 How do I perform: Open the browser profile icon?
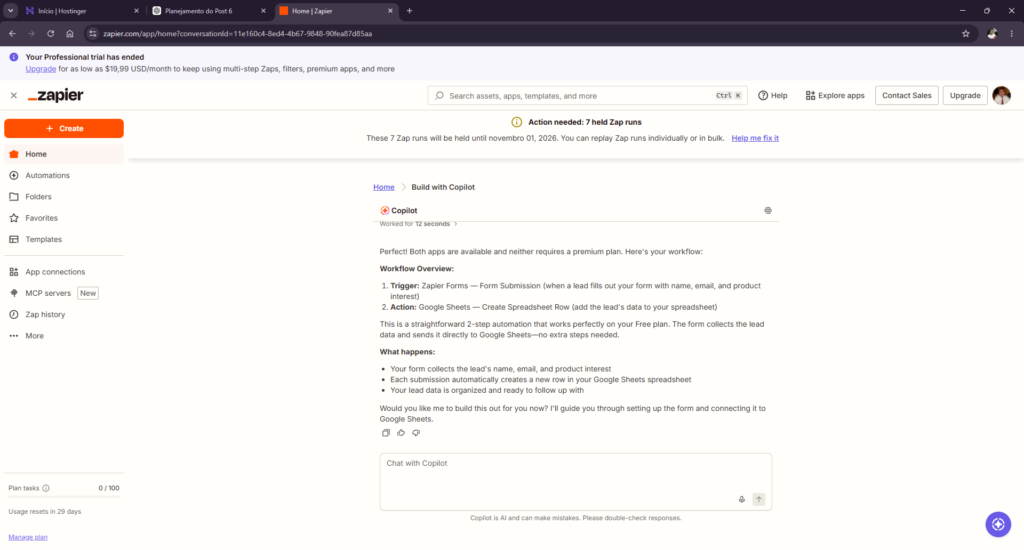tap(992, 34)
